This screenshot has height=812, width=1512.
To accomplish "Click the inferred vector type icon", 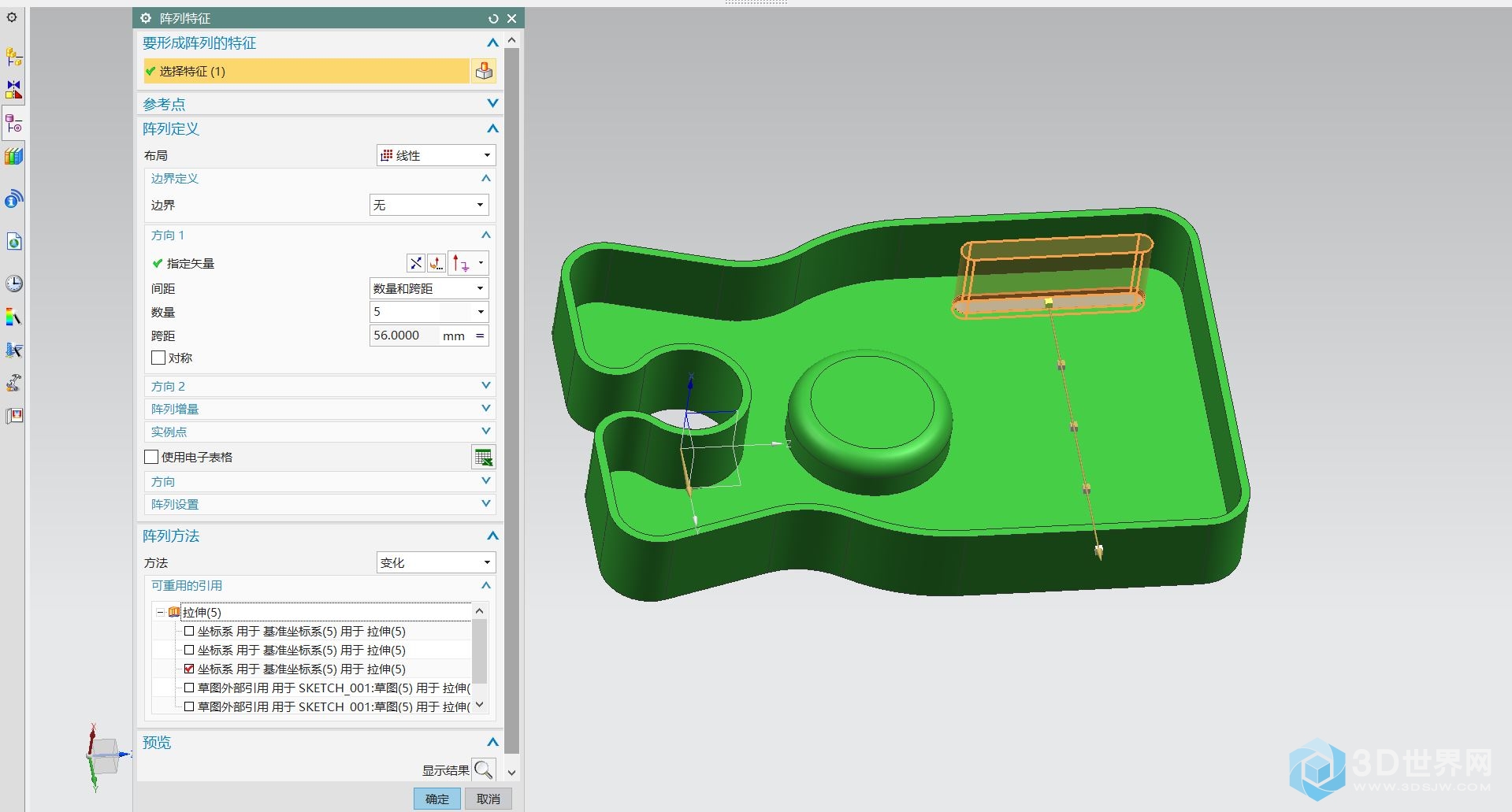I will point(462,263).
